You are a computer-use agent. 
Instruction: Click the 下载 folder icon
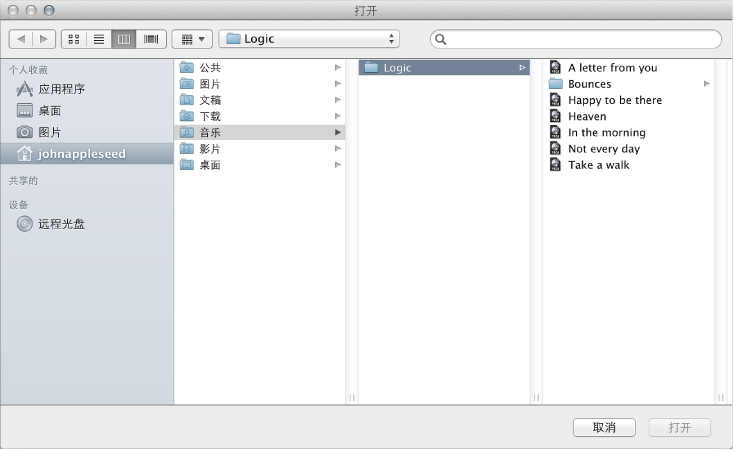pos(187,116)
